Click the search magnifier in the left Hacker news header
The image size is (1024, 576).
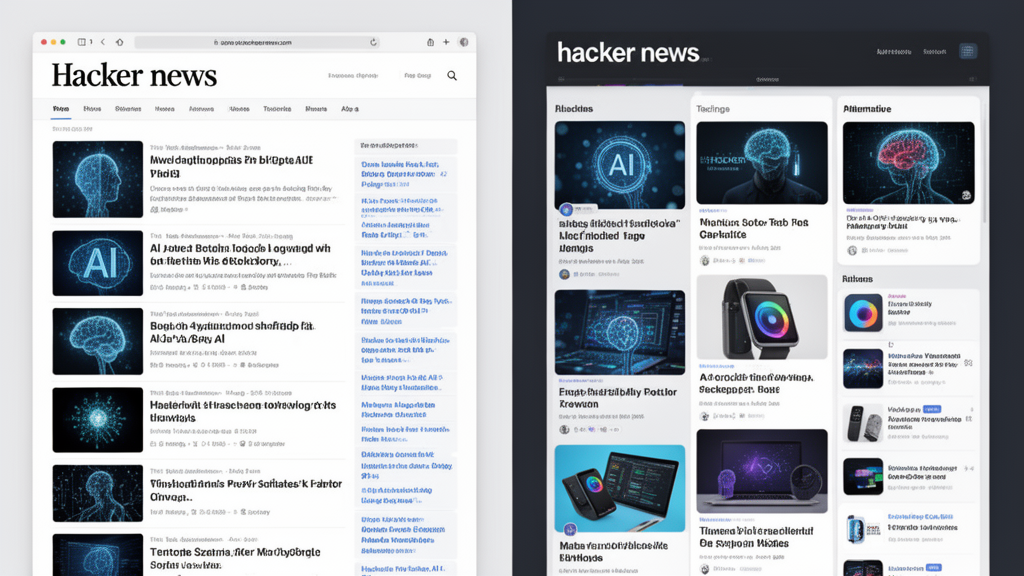(x=452, y=76)
